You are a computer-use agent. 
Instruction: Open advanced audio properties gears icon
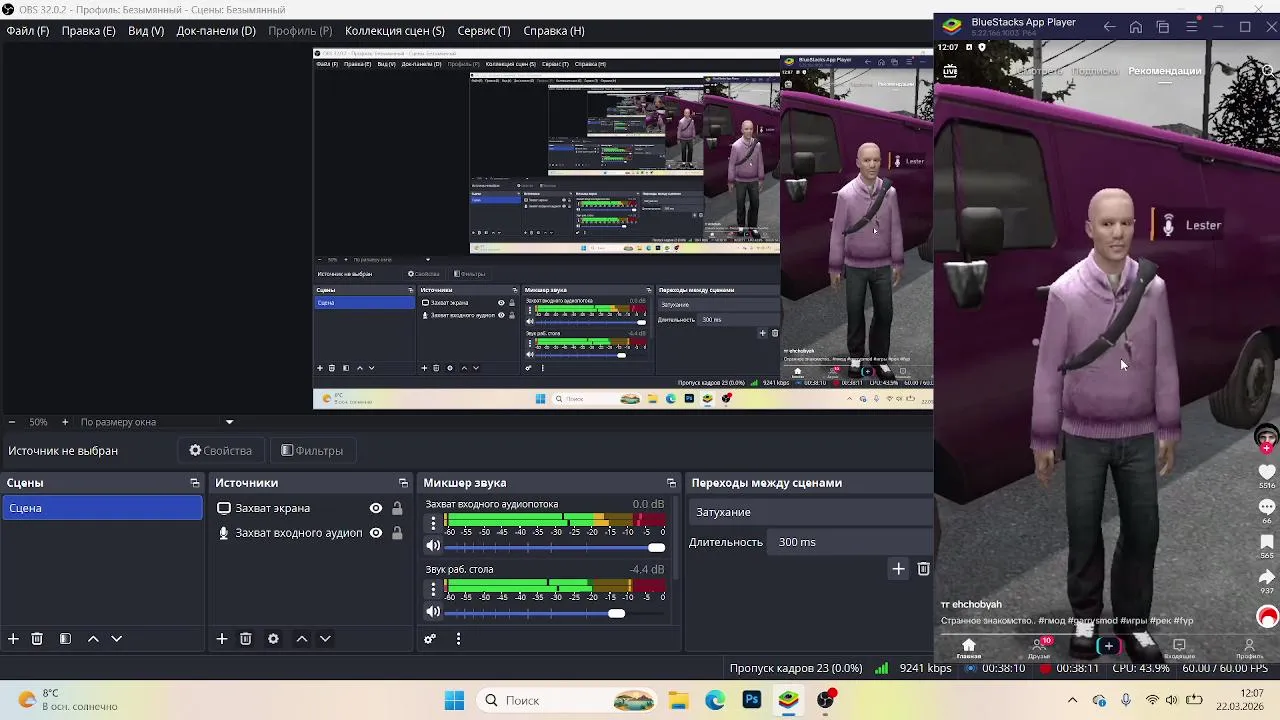[x=430, y=639]
